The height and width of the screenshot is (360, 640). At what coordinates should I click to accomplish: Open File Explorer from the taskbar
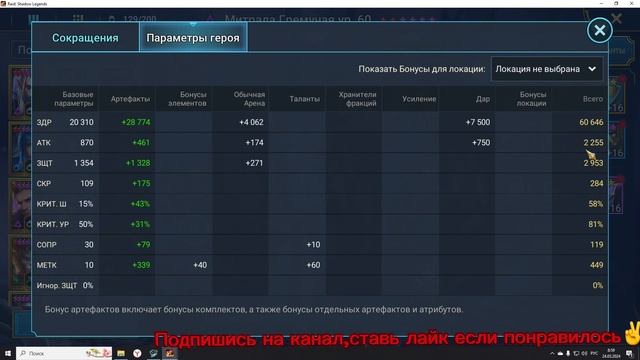click(x=121, y=353)
